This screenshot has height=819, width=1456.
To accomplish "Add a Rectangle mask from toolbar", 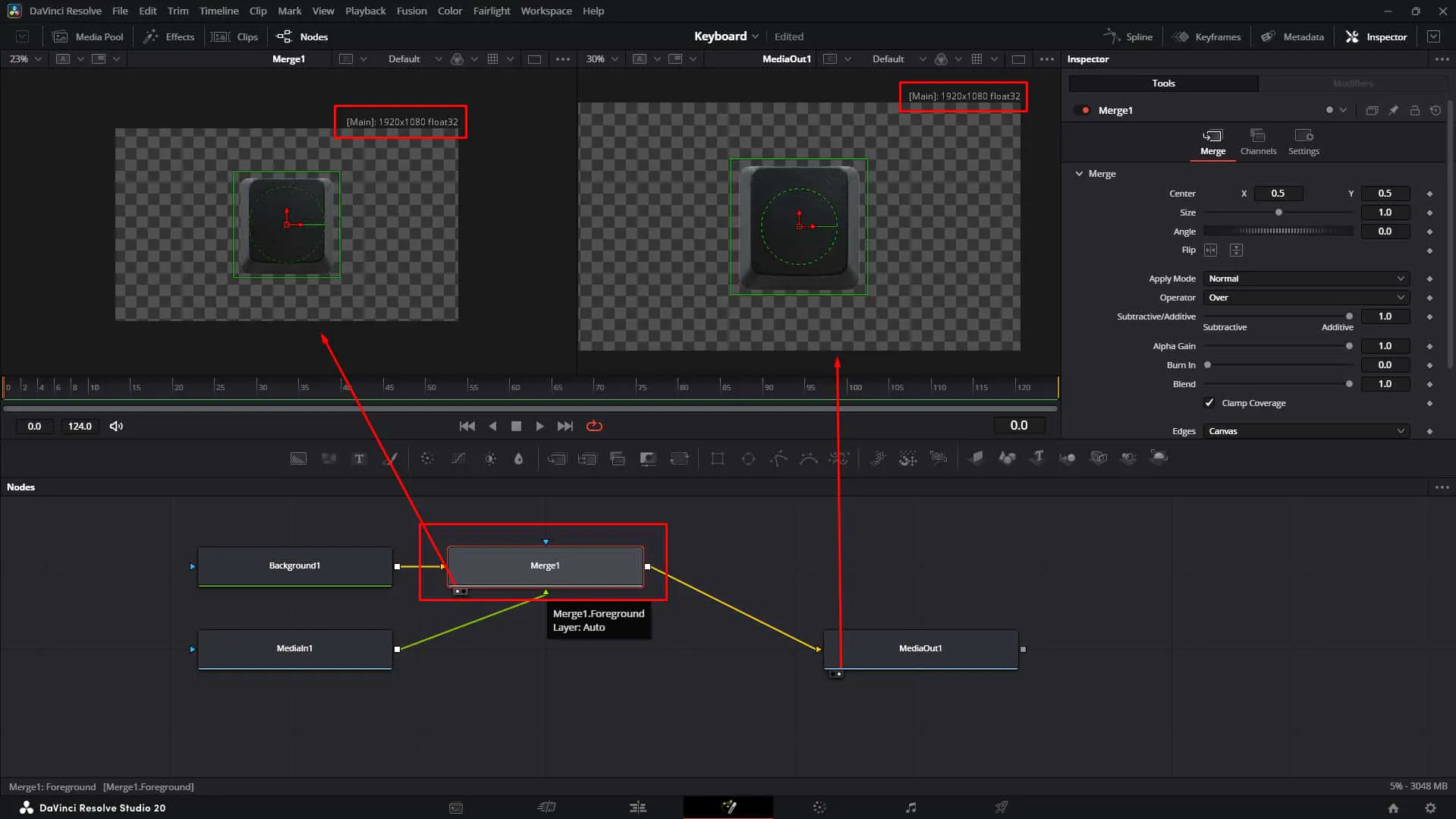I will (x=717, y=458).
